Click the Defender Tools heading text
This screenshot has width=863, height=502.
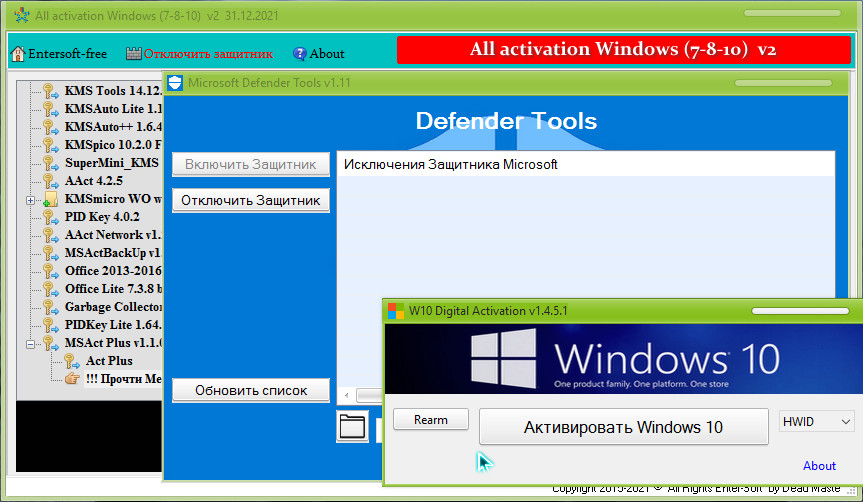(506, 121)
